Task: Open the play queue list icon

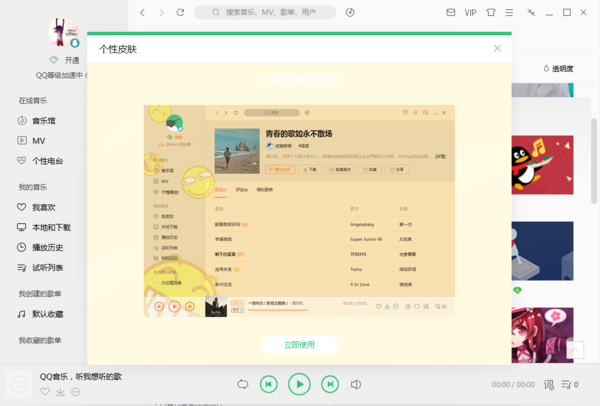Action: pyautogui.click(x=567, y=384)
